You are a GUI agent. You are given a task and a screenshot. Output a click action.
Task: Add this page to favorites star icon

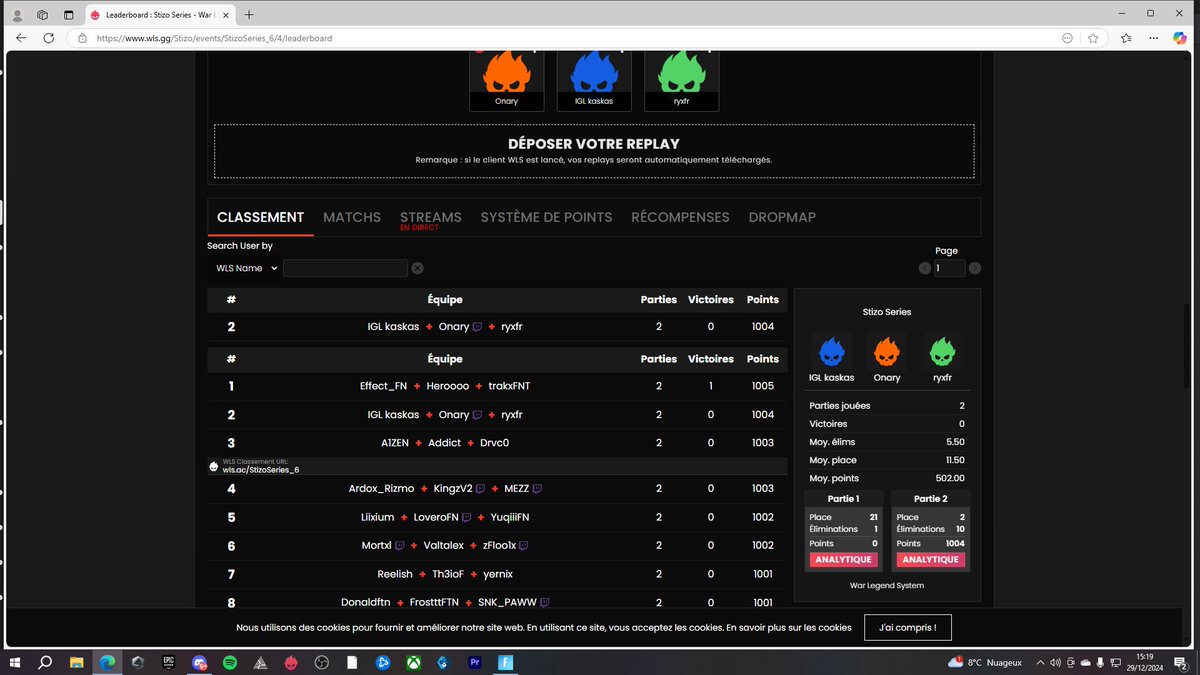pyautogui.click(x=1093, y=38)
